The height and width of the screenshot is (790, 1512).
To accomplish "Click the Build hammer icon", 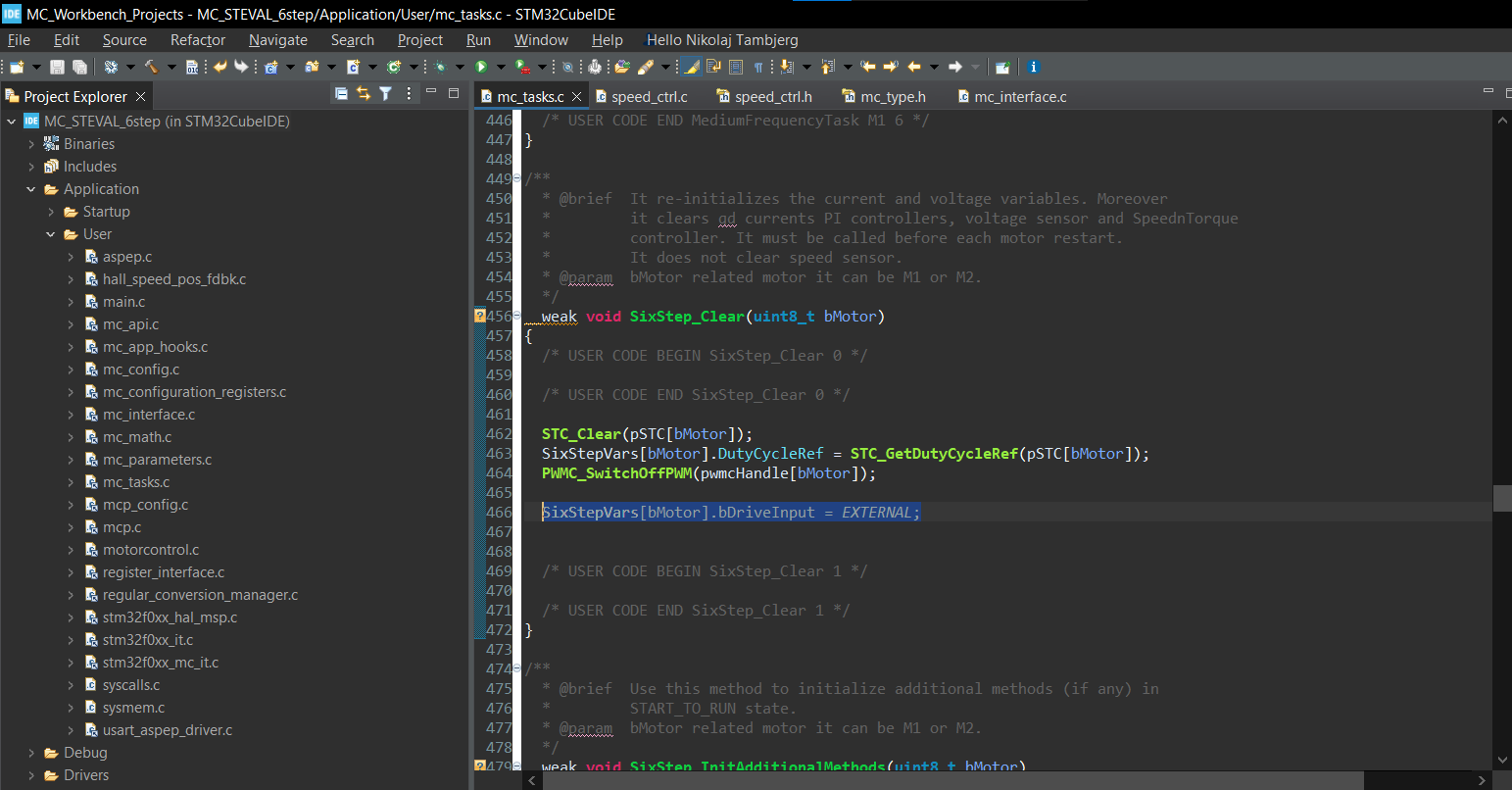I will click(x=151, y=67).
